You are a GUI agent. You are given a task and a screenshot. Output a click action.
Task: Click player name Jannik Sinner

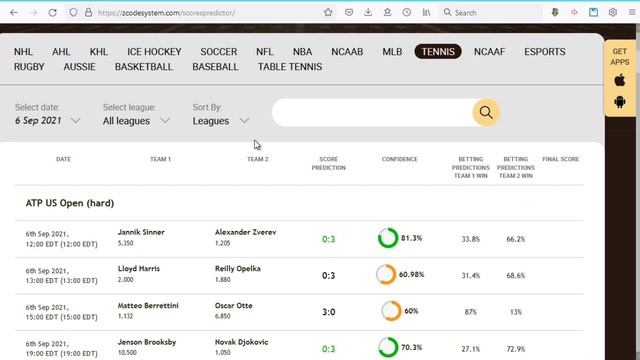coord(141,232)
